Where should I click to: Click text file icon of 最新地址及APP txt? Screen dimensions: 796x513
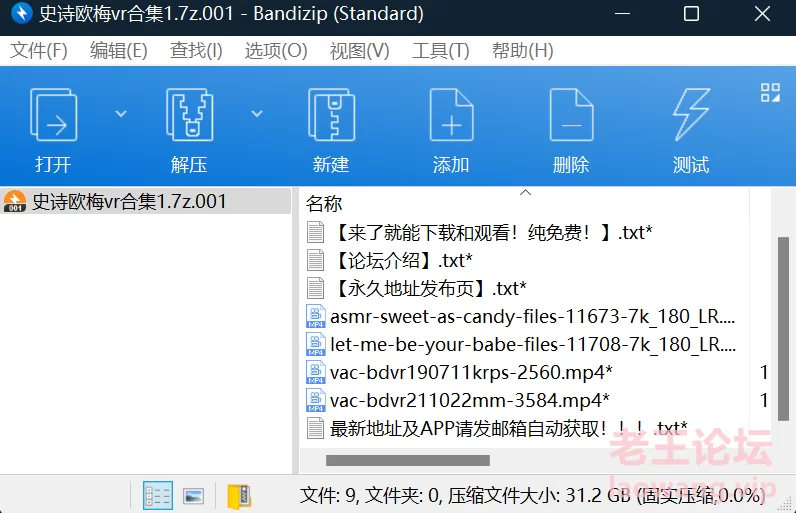pyautogui.click(x=315, y=429)
